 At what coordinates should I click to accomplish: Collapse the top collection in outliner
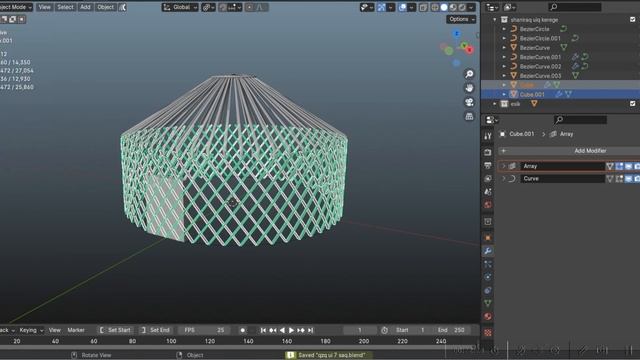point(495,20)
